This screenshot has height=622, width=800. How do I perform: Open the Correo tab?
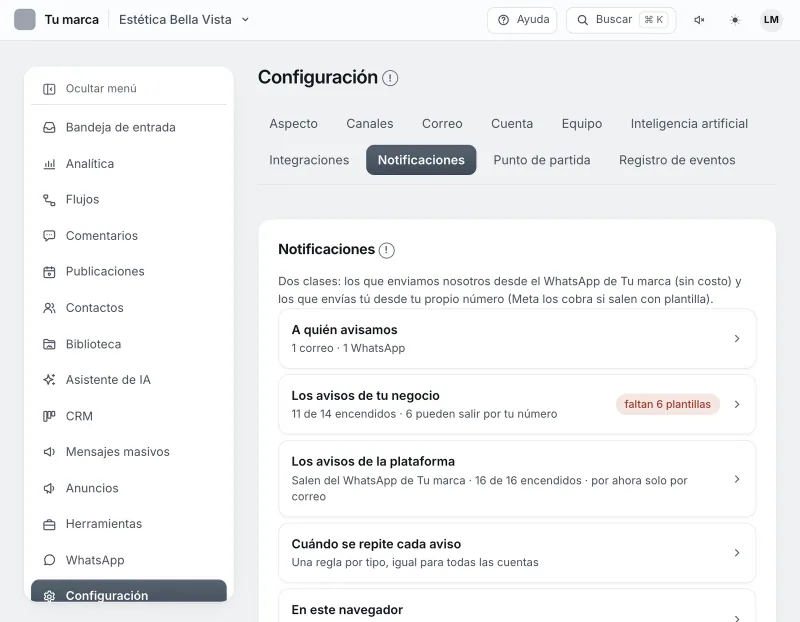click(442, 124)
